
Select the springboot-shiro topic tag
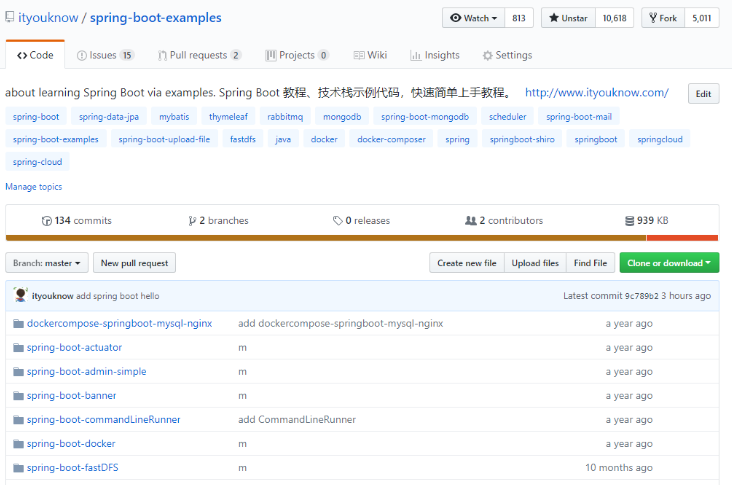(x=522, y=139)
